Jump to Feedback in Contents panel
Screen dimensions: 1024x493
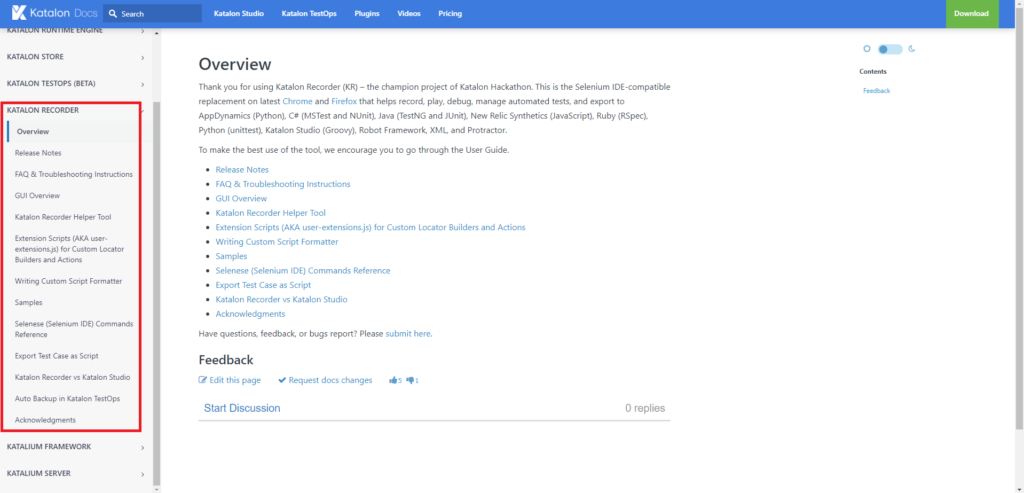[x=876, y=91]
